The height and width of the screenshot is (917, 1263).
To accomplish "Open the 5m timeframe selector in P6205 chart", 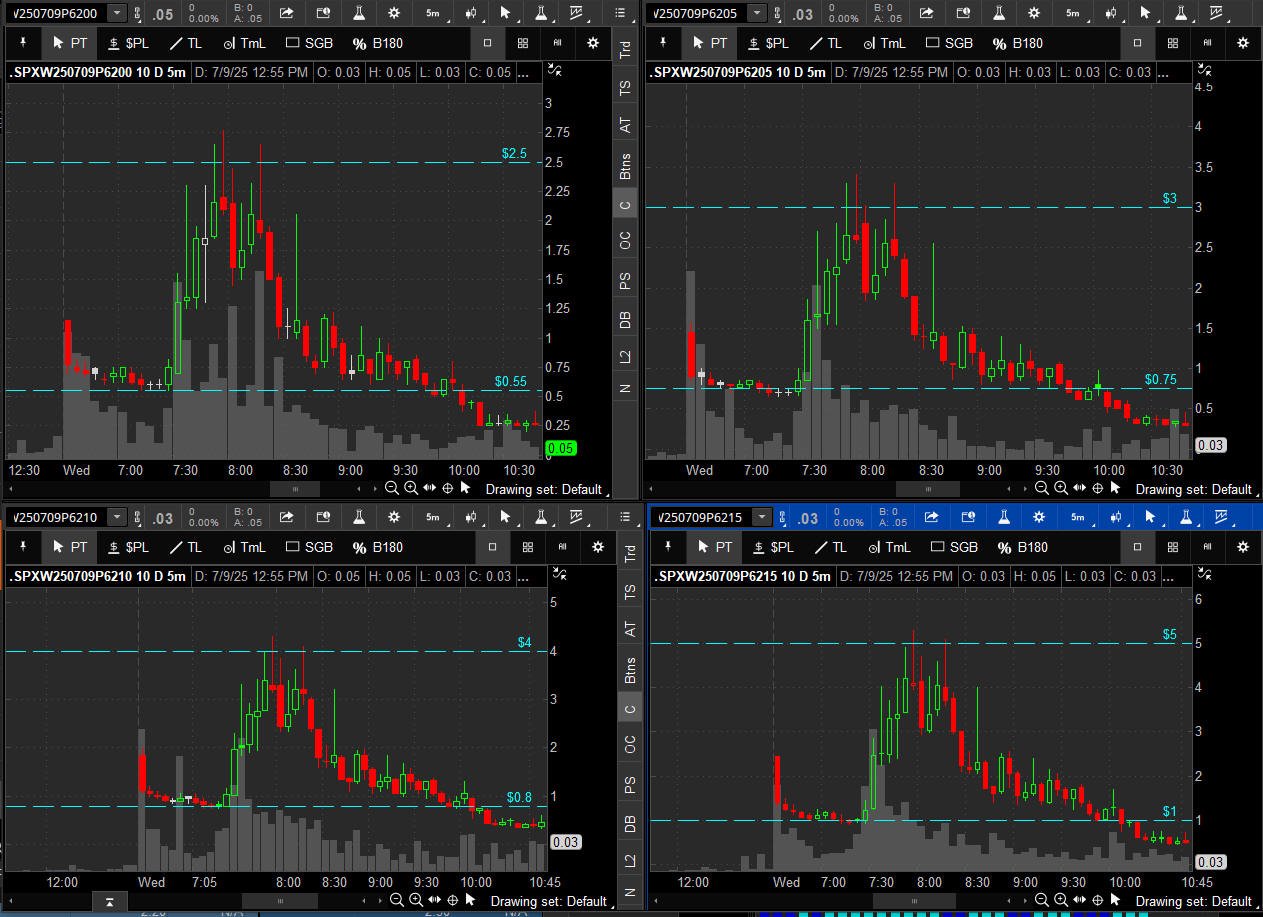I will (1072, 13).
